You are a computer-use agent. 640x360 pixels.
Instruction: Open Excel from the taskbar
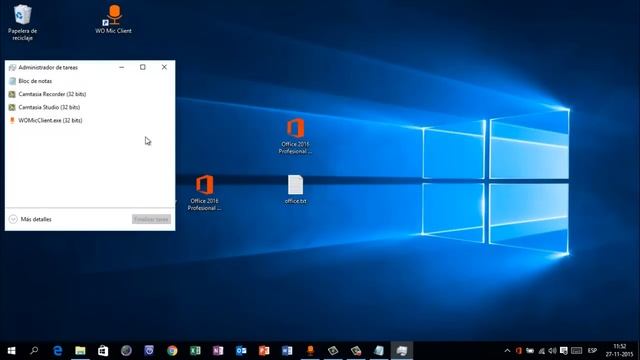pos(195,351)
